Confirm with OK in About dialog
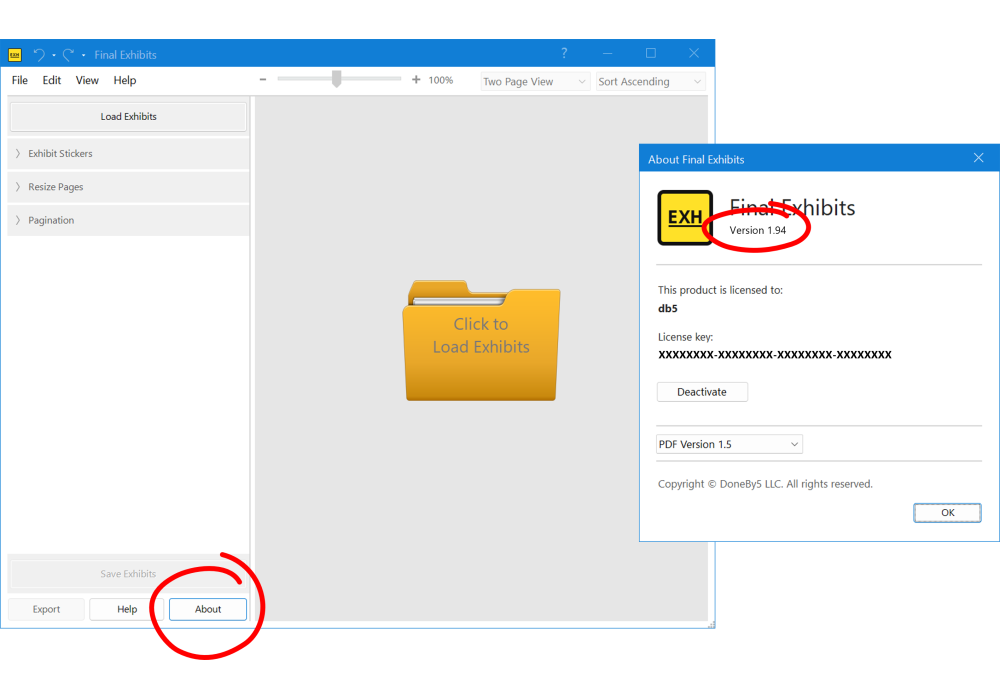Viewport: 1000px width, 700px height. point(946,512)
